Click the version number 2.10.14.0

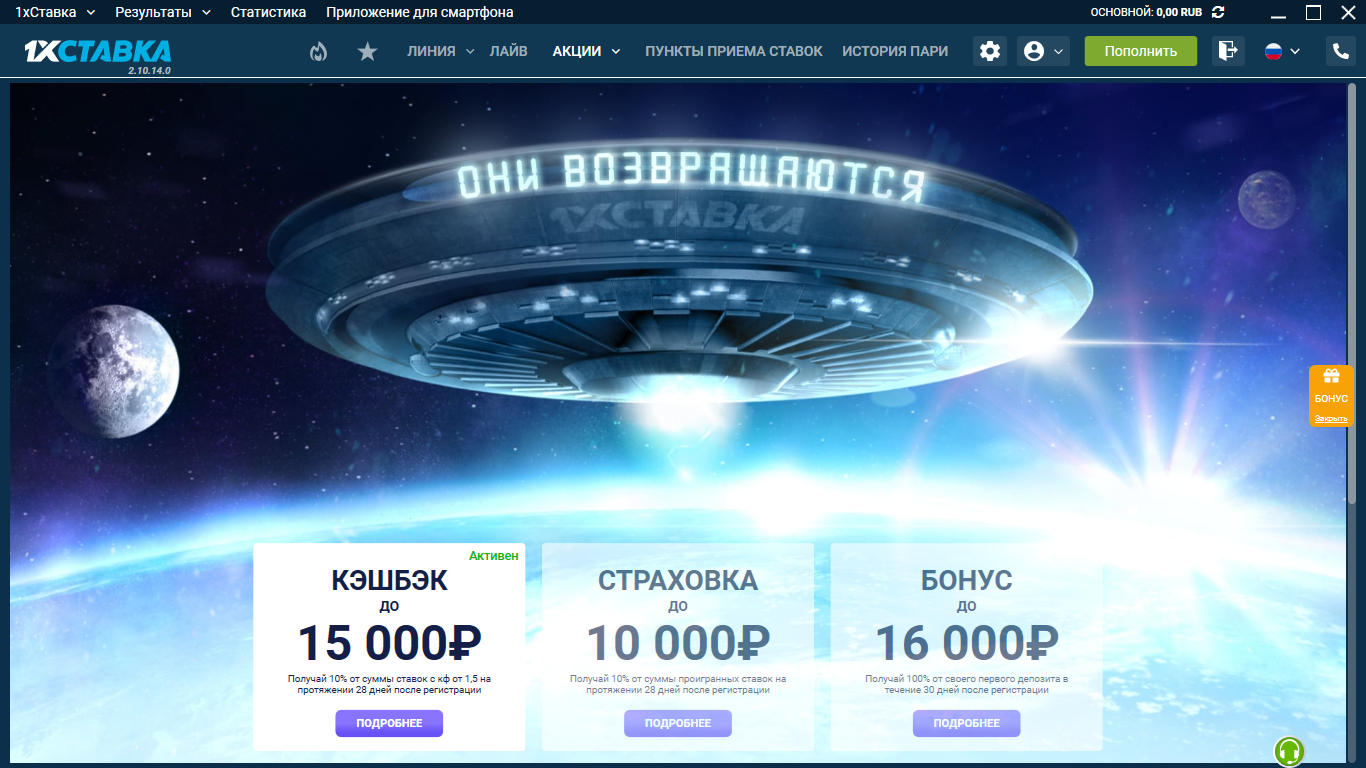pos(149,71)
